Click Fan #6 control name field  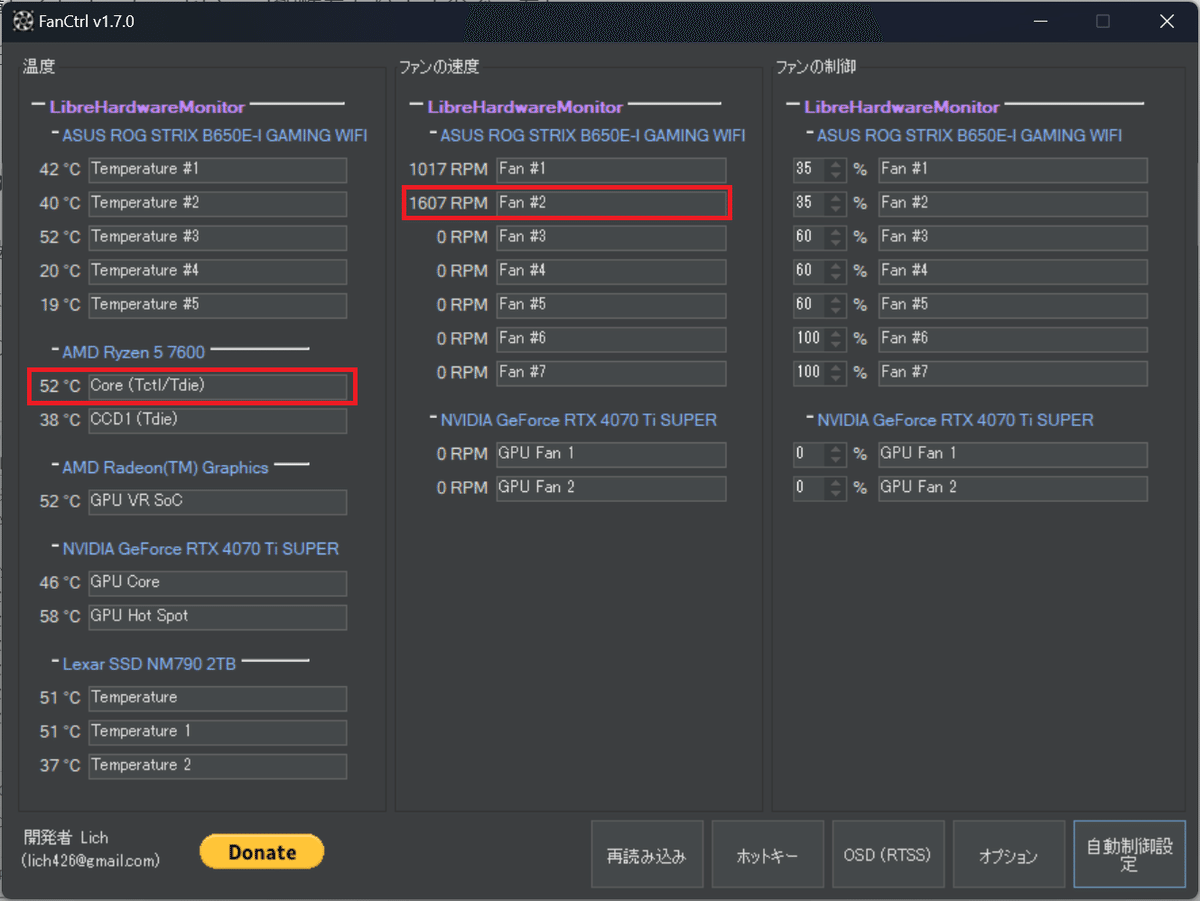click(1013, 339)
